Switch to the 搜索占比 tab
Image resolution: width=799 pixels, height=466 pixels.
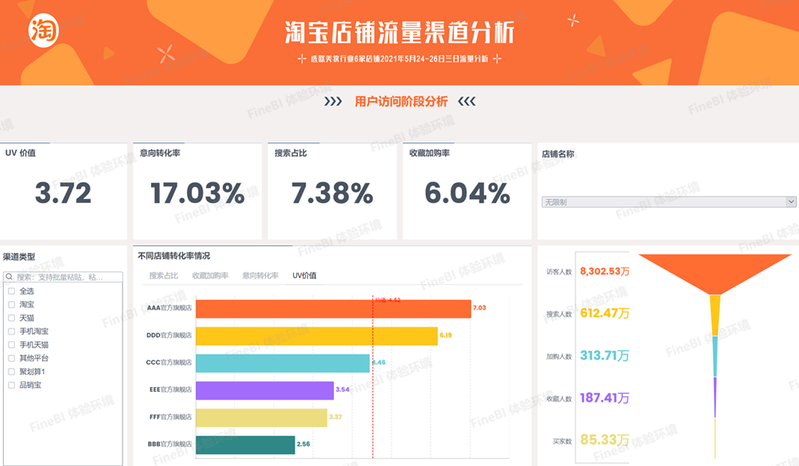pos(164,275)
